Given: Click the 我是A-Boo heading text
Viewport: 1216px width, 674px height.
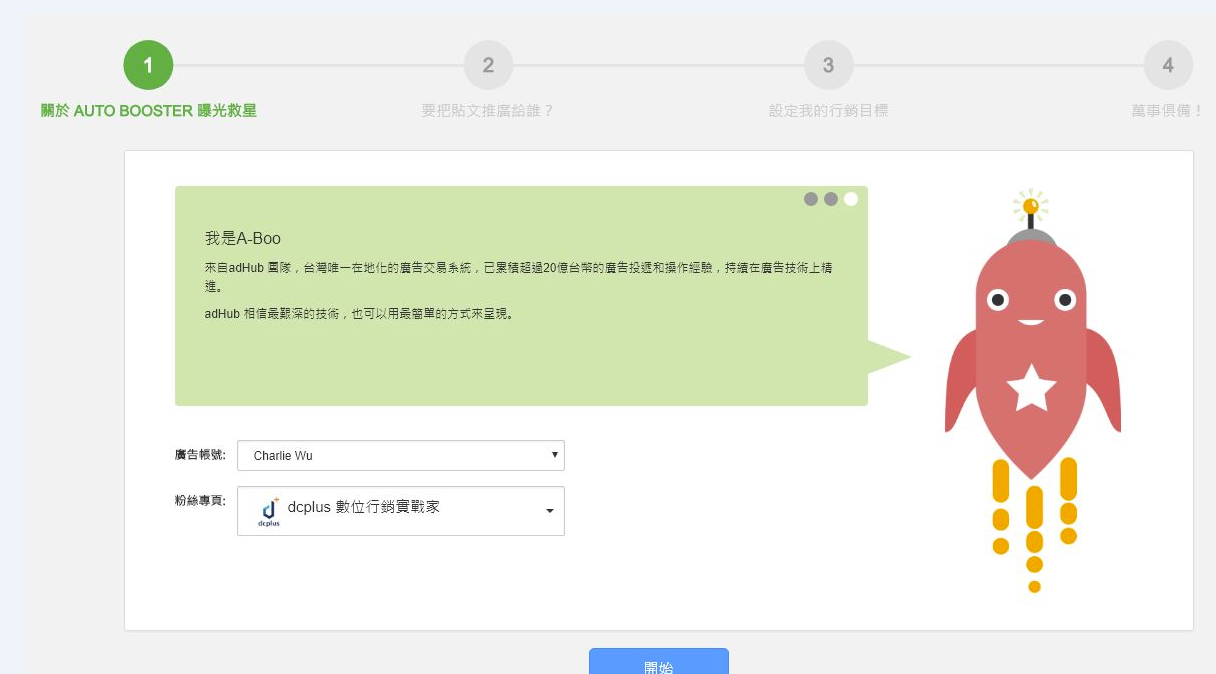Looking at the screenshot, I should click(x=243, y=239).
